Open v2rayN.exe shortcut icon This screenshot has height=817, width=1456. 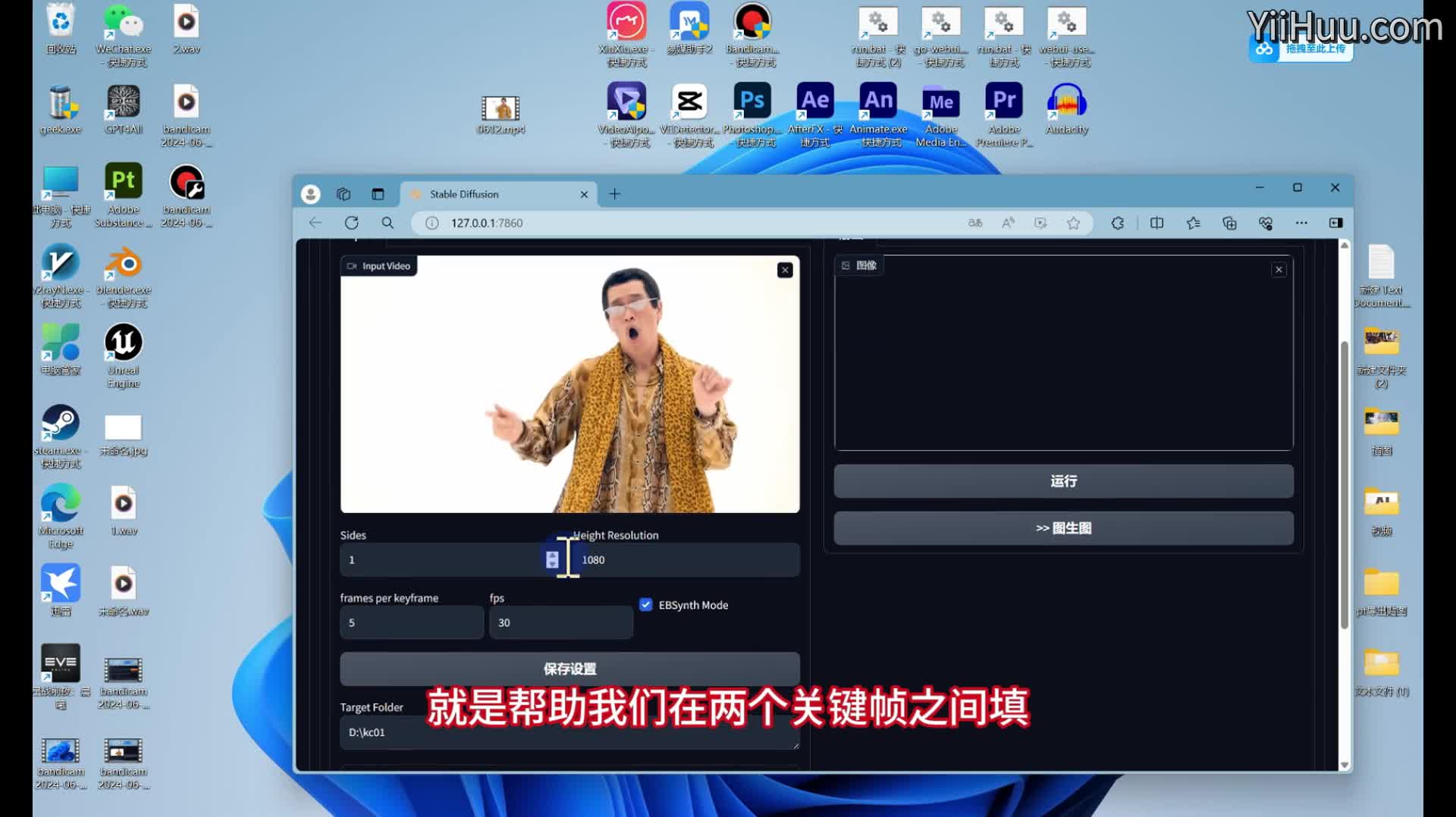pos(61,276)
